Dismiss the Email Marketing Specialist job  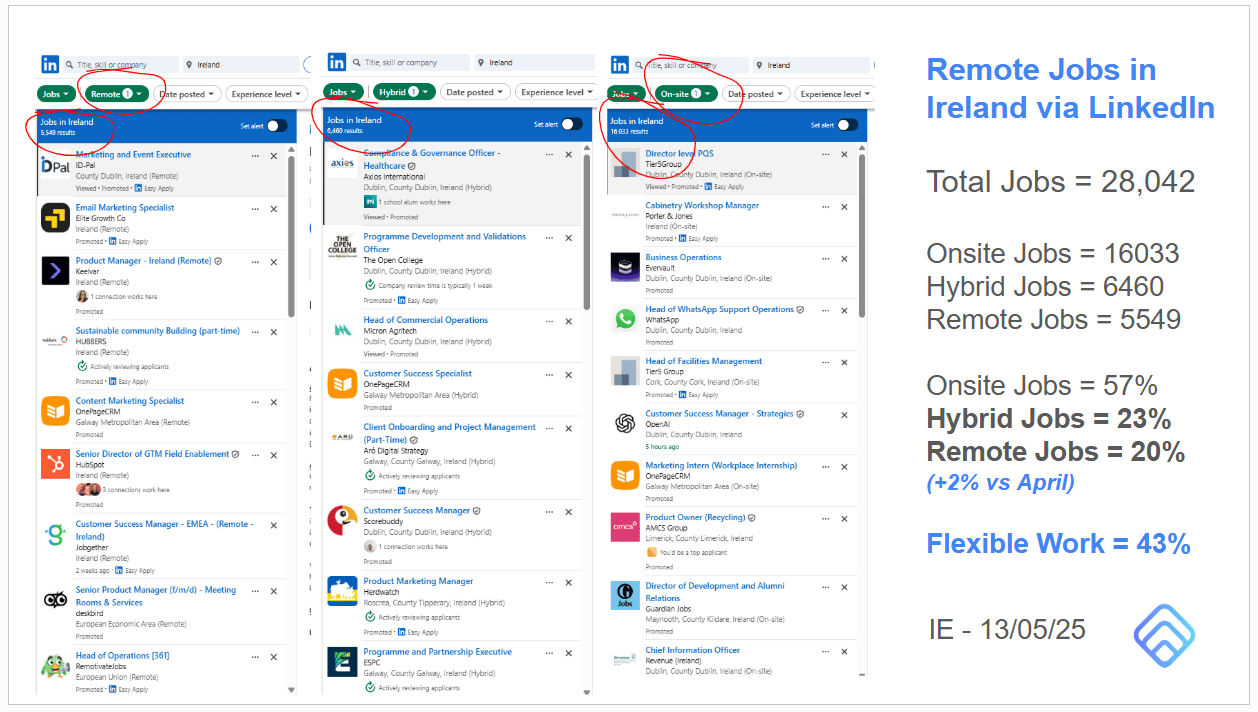tap(274, 209)
